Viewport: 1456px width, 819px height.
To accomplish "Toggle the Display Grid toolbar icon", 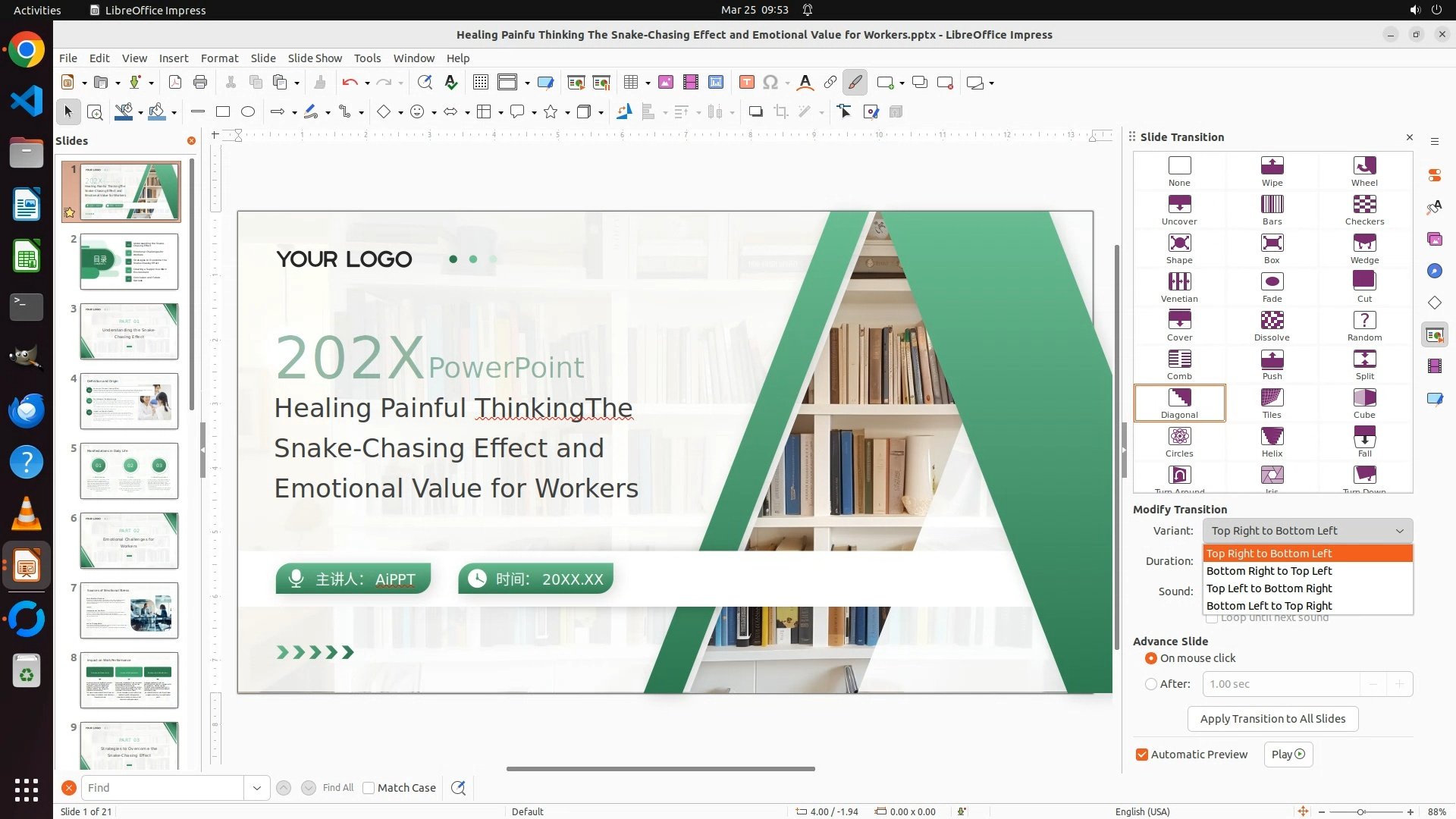I will click(x=480, y=83).
